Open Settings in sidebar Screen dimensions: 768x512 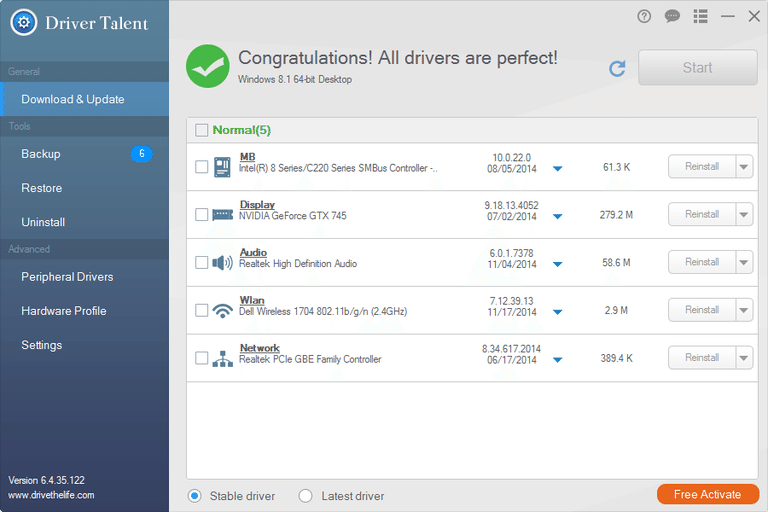tap(85, 345)
